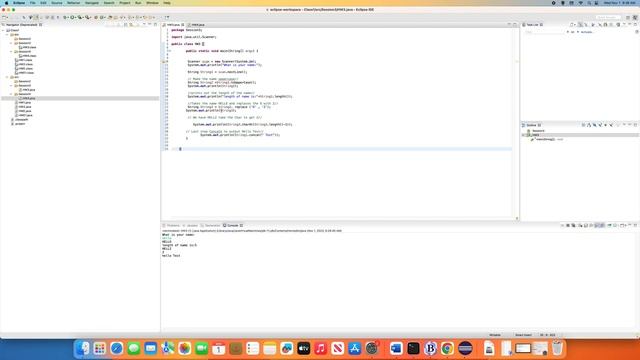
Task: Click Clear Console icon in Console toolbar
Action: (x=580, y=225)
